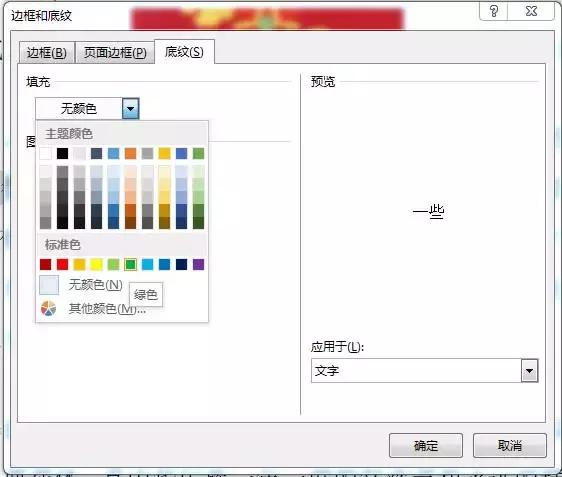Close the 边框和底纹 dialog
This screenshot has width=562, height=477.
click(531, 11)
